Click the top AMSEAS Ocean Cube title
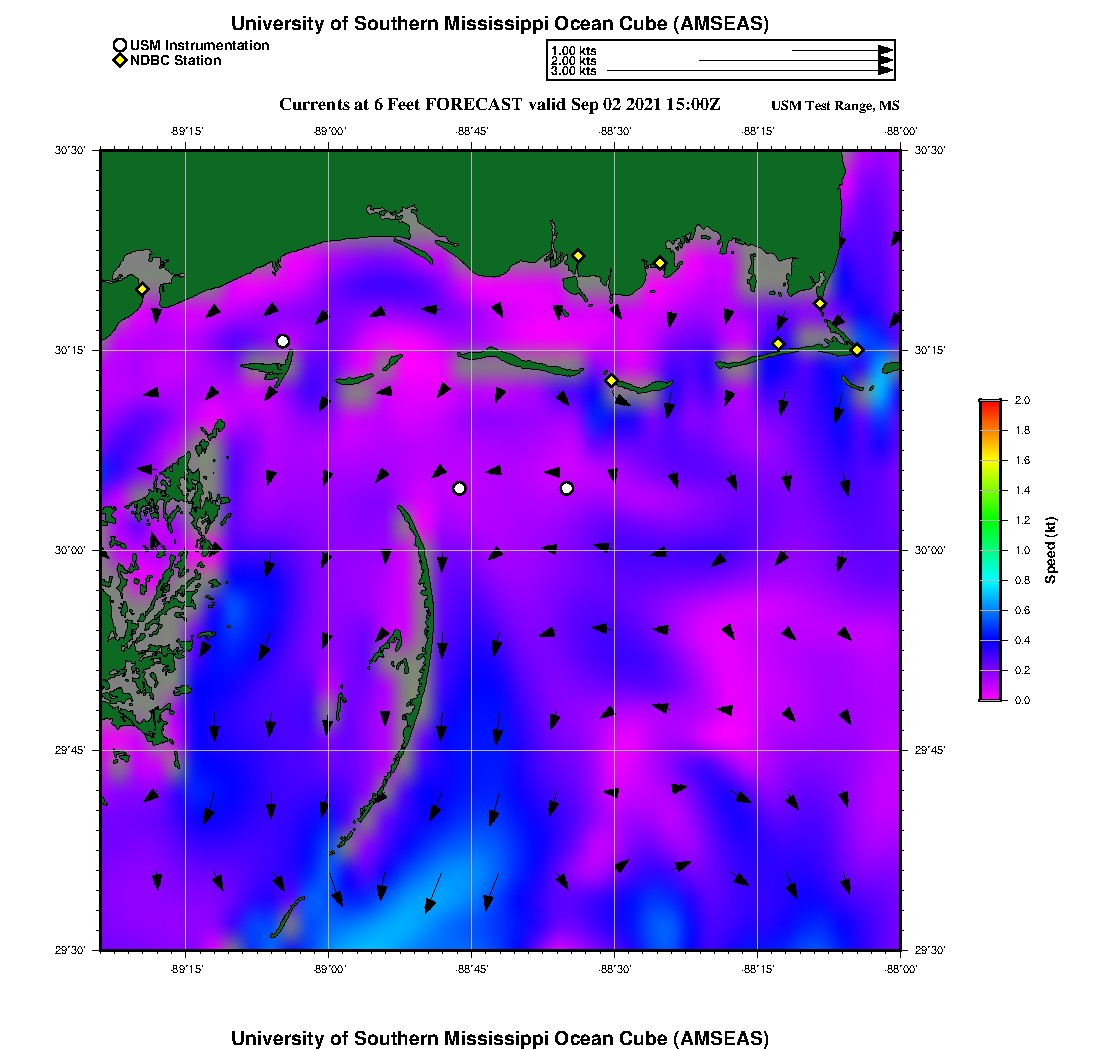The image size is (1100, 1050). 499,23
